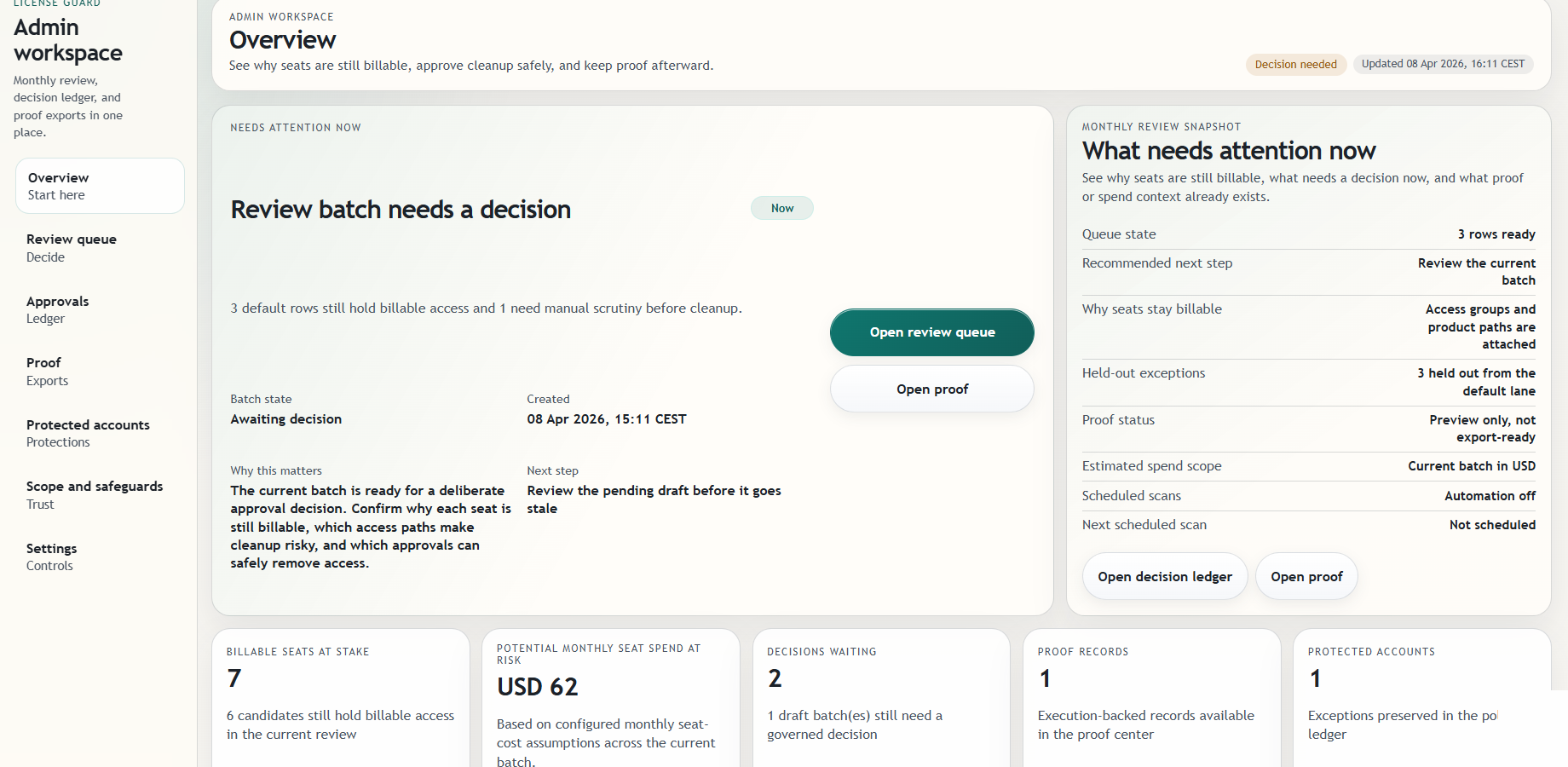Click the Updated 08 Apr 2026 timestamp badge
The image size is (1568, 767).
click(x=1442, y=64)
